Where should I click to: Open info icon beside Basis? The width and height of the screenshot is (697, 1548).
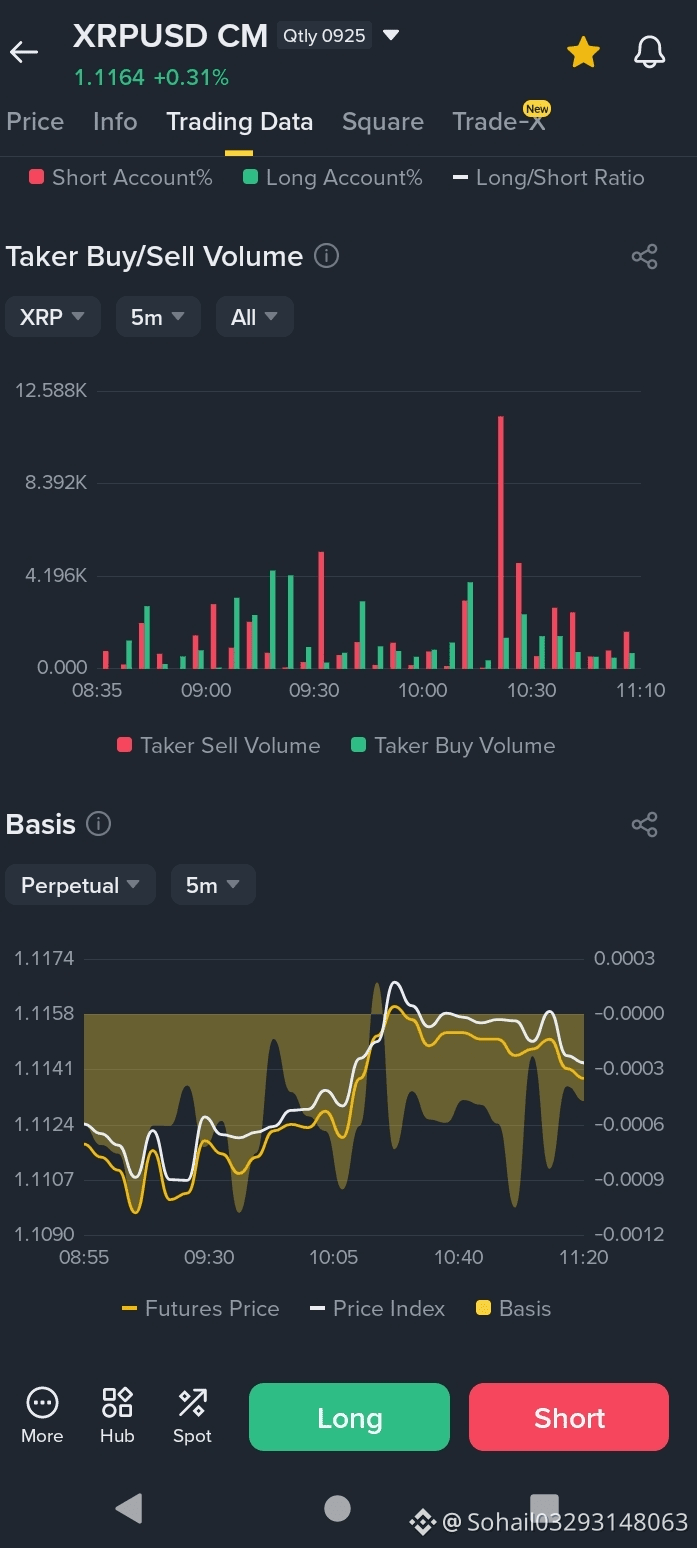click(98, 824)
